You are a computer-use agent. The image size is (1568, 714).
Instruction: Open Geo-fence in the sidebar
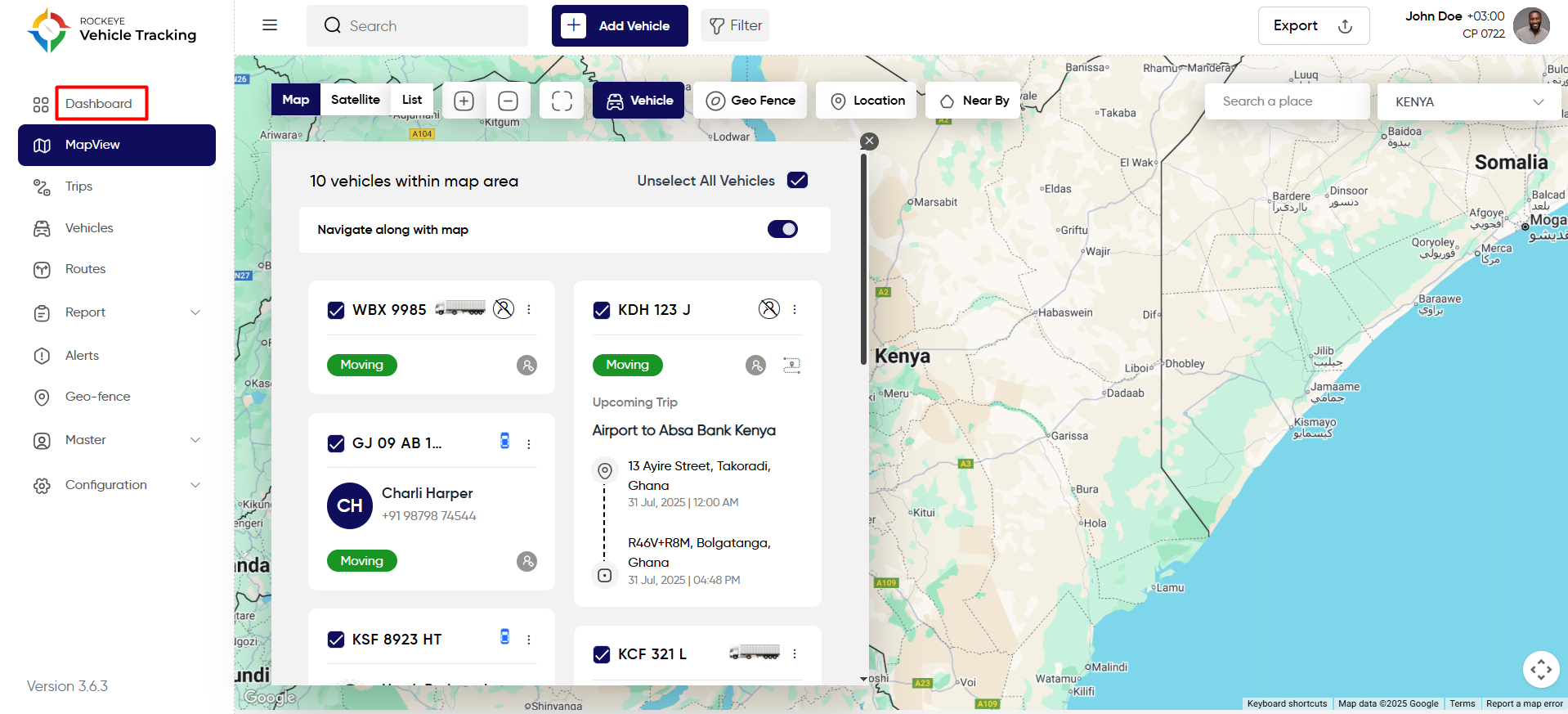point(97,397)
